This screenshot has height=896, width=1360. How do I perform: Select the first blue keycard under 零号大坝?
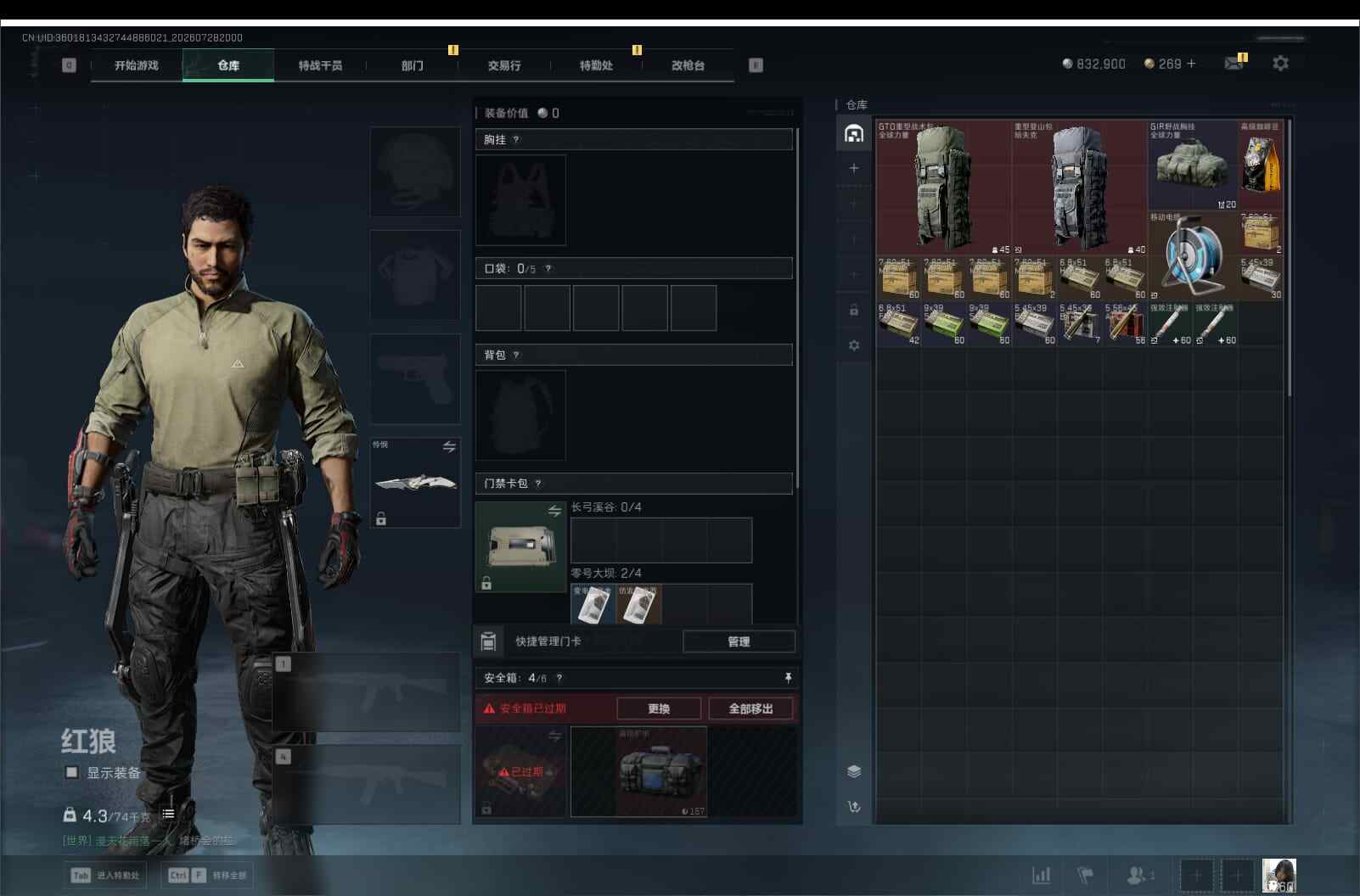pos(593,605)
